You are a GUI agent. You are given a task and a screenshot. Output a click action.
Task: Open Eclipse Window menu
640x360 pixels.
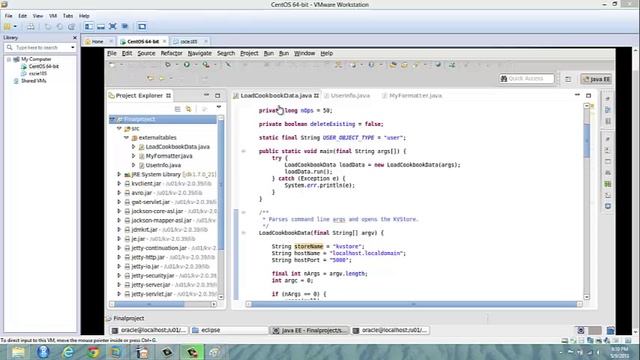click(304, 53)
